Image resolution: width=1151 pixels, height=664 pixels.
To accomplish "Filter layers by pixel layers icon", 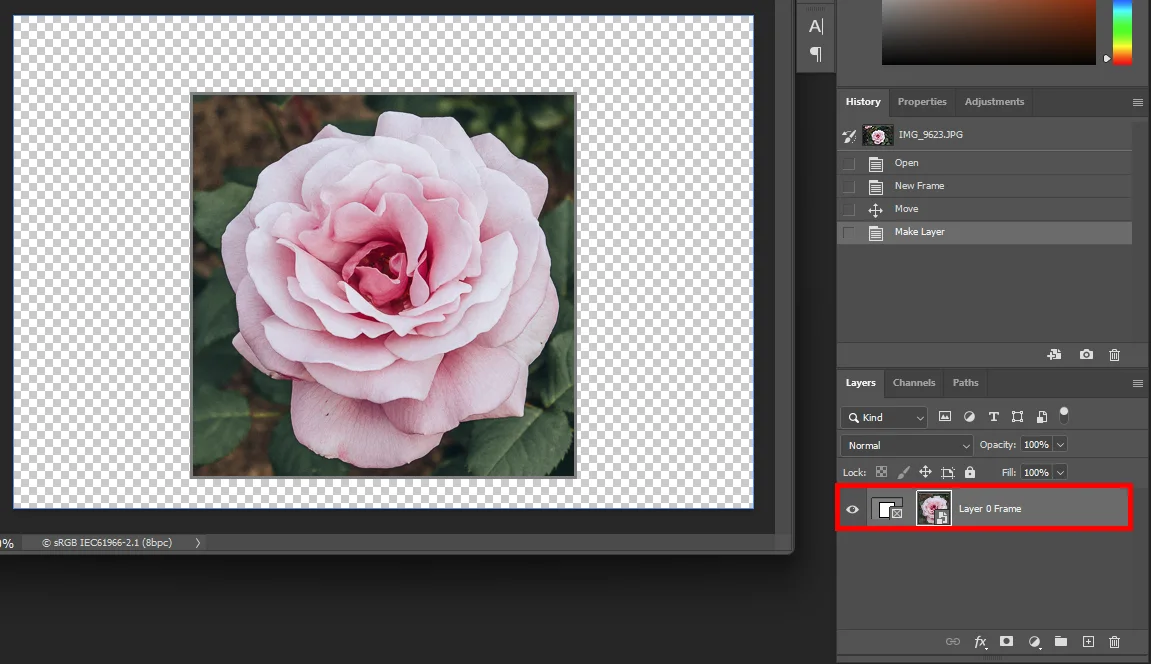I will click(945, 417).
